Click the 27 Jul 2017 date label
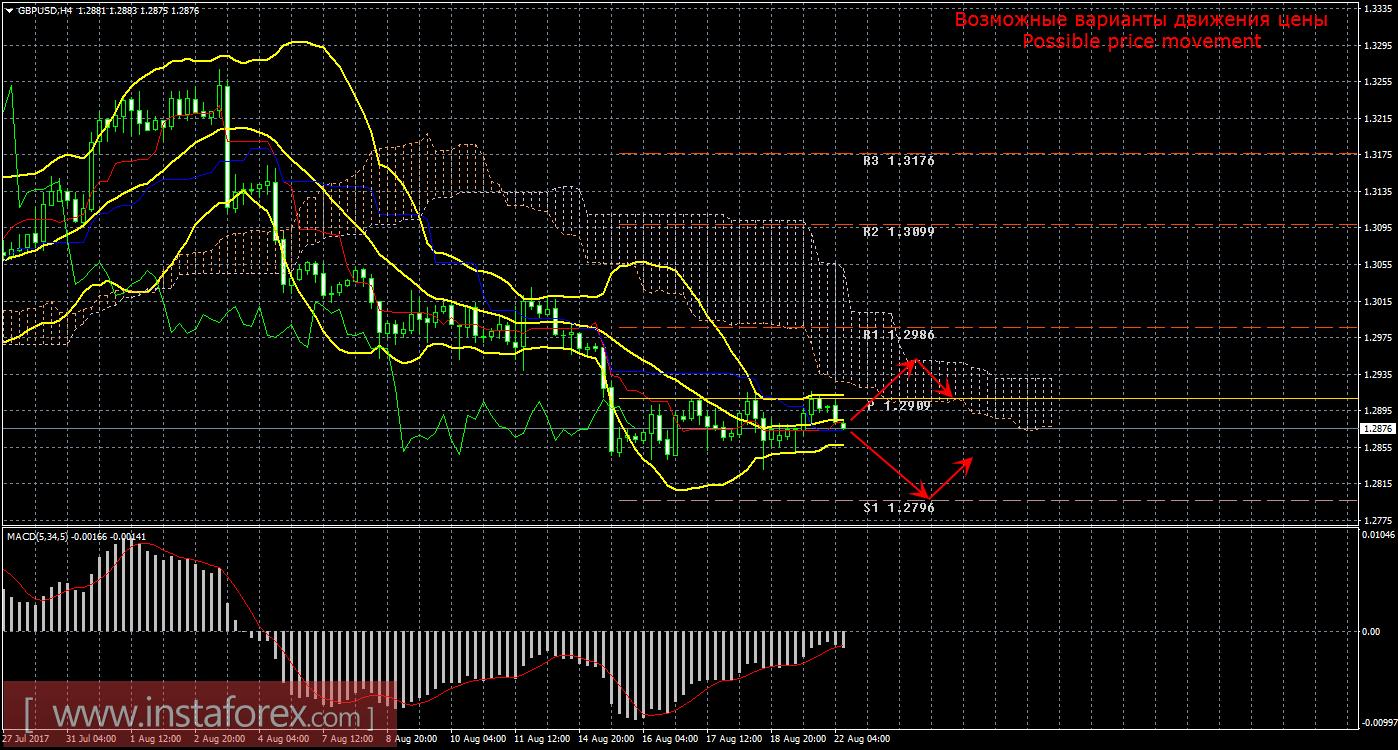Image resolution: width=1398 pixels, height=750 pixels. 28,740
